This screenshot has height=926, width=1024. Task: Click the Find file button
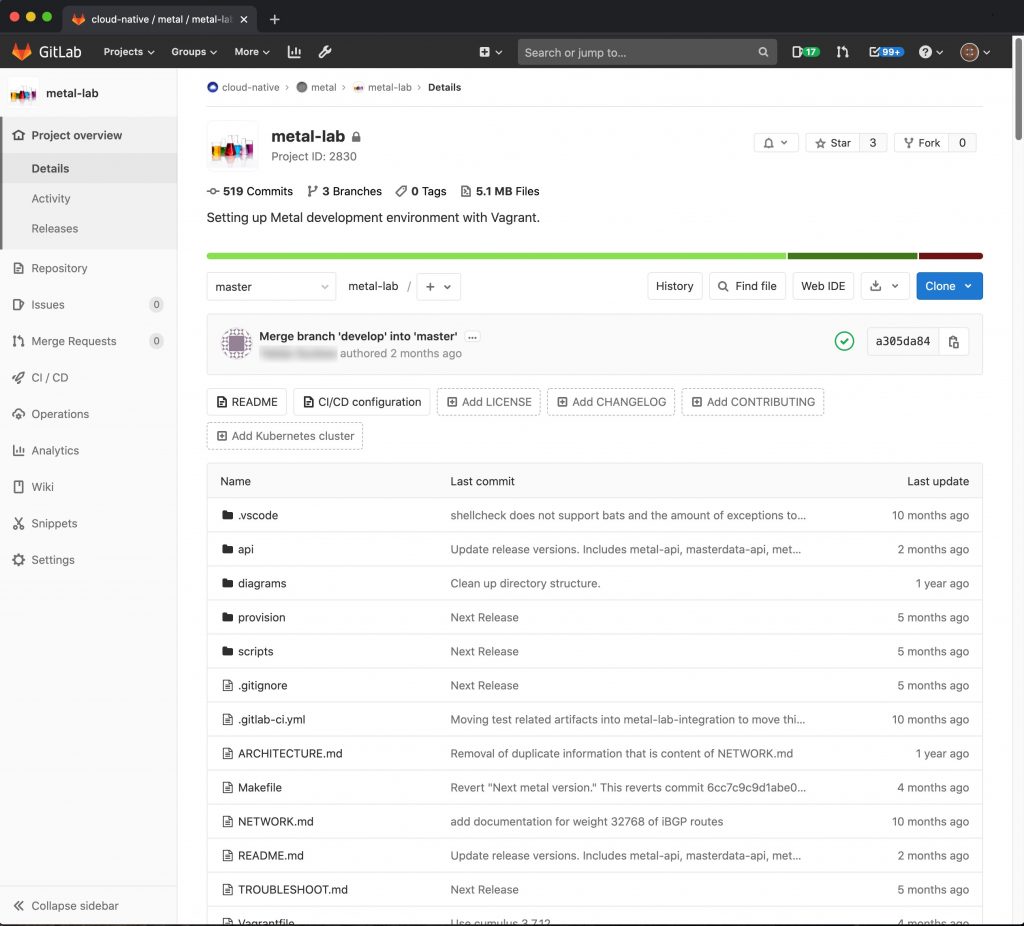pyautogui.click(x=747, y=286)
